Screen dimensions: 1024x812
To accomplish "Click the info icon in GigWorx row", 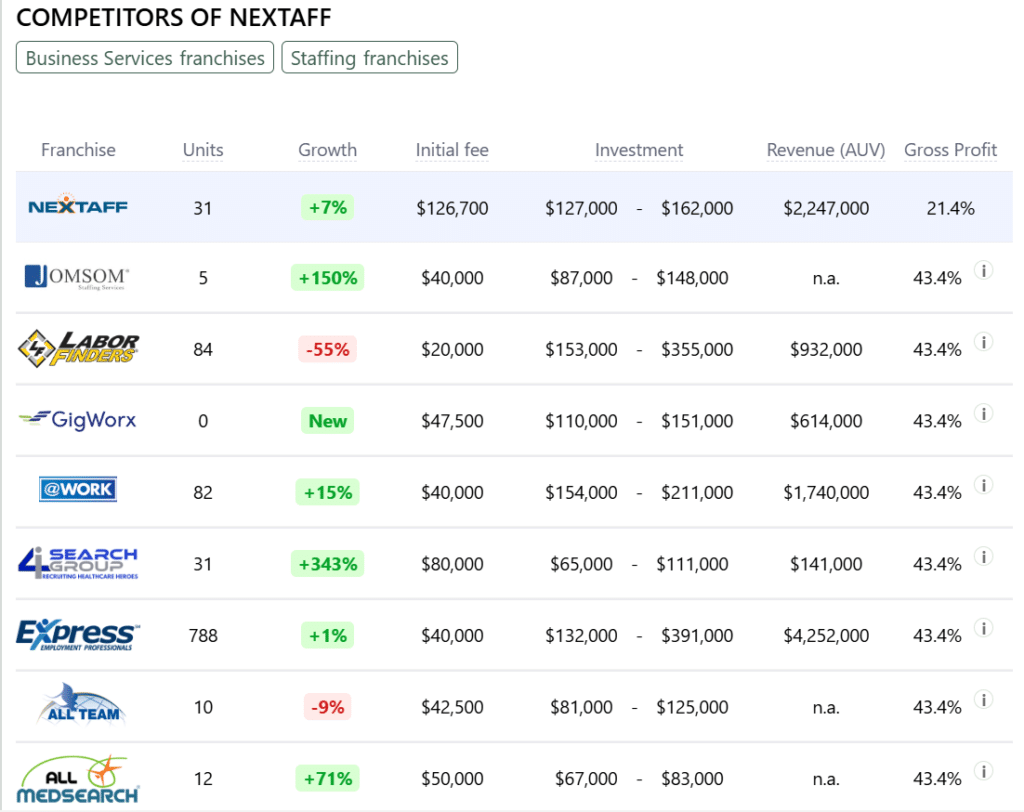I will click(x=984, y=412).
